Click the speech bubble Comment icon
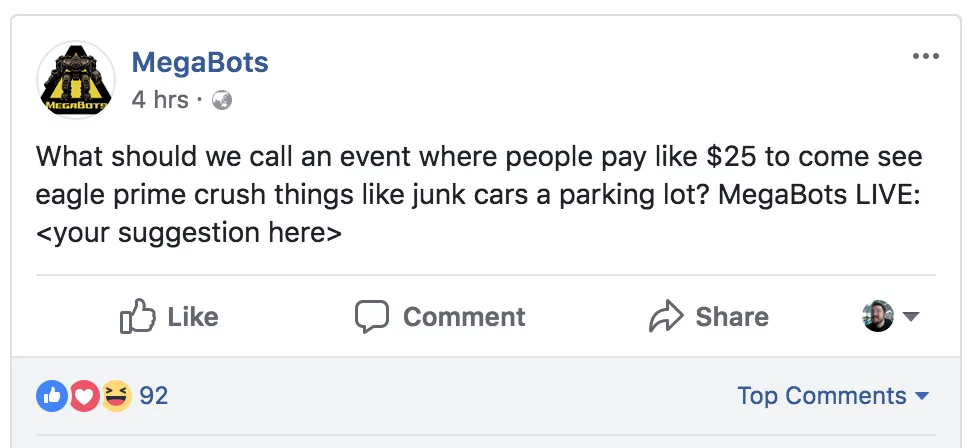This screenshot has height=448, width=974. tap(372, 317)
